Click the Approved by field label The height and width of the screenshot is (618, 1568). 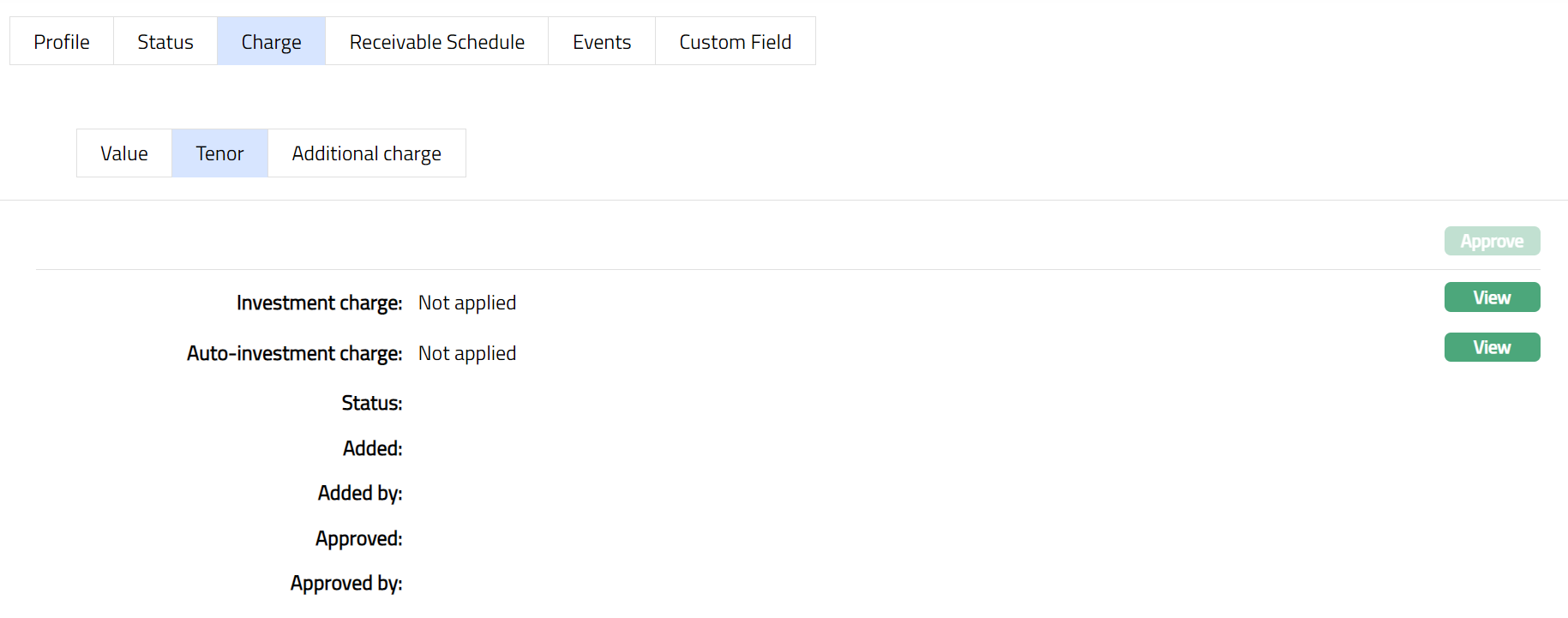pyautogui.click(x=346, y=584)
